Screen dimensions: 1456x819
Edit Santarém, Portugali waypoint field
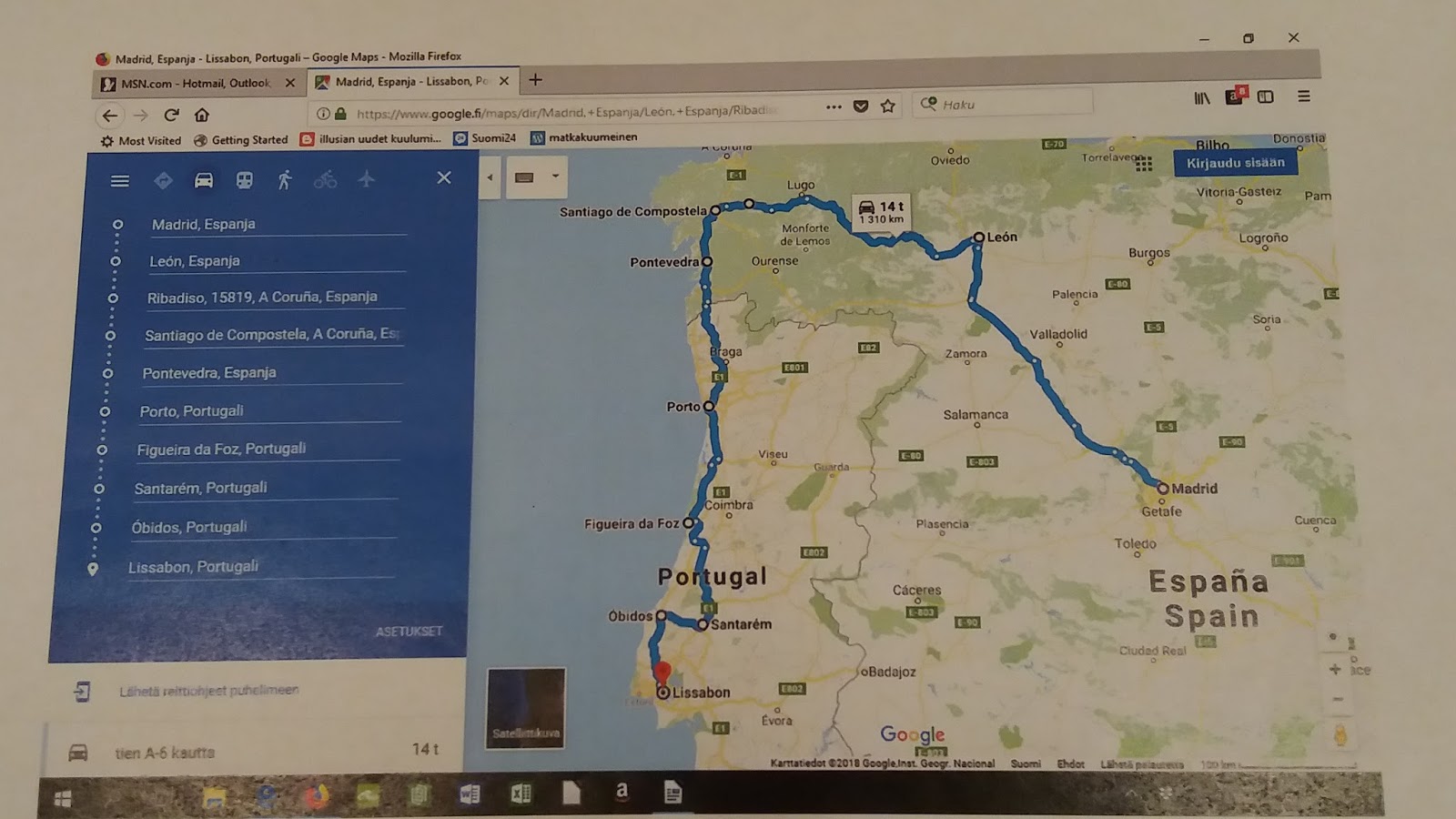266,489
